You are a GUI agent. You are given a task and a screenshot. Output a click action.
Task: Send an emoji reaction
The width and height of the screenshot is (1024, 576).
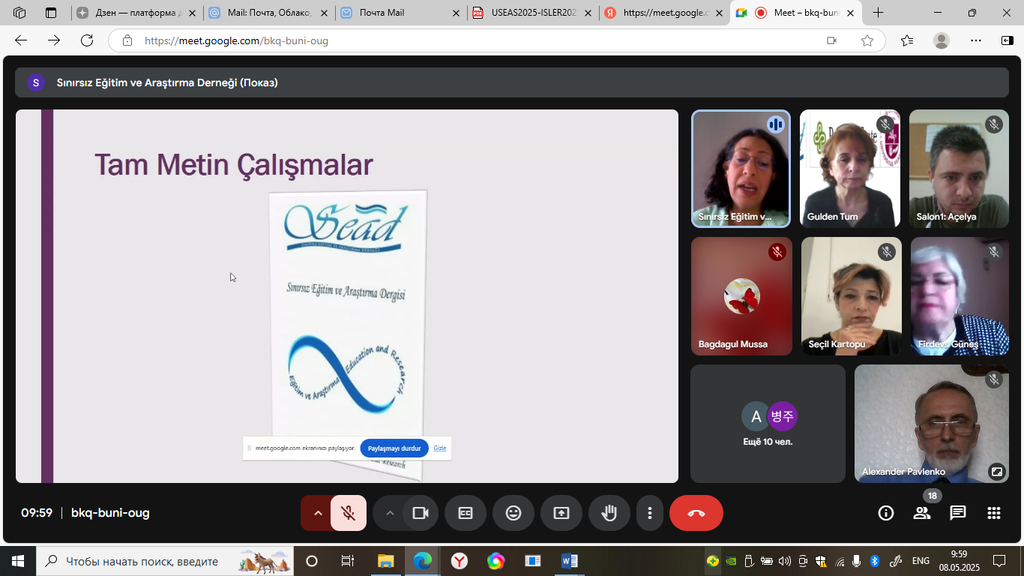(513, 513)
